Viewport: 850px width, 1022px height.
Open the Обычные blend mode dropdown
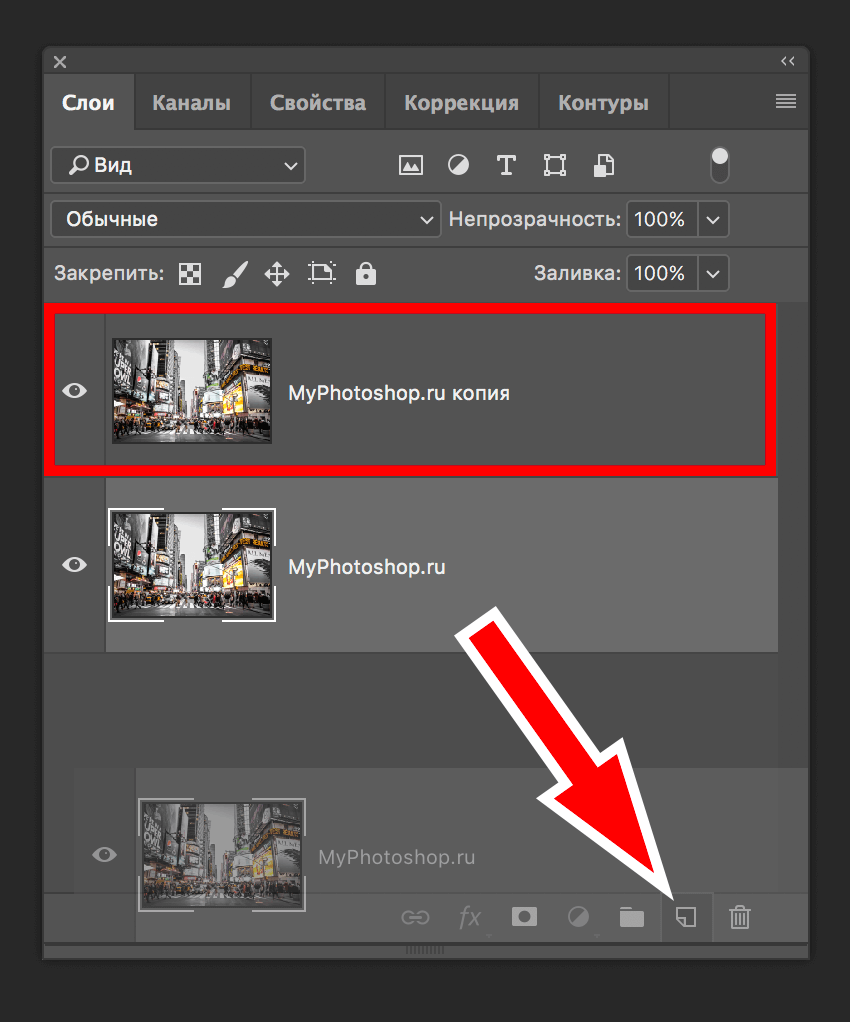coord(245,219)
